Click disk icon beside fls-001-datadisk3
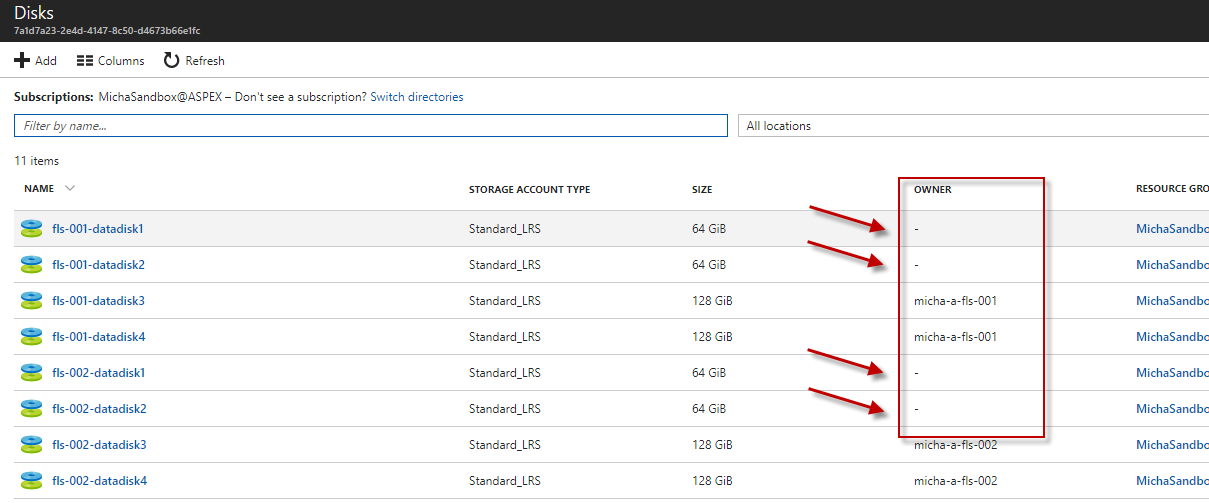The height and width of the screenshot is (503, 1209). pyautogui.click(x=32, y=301)
